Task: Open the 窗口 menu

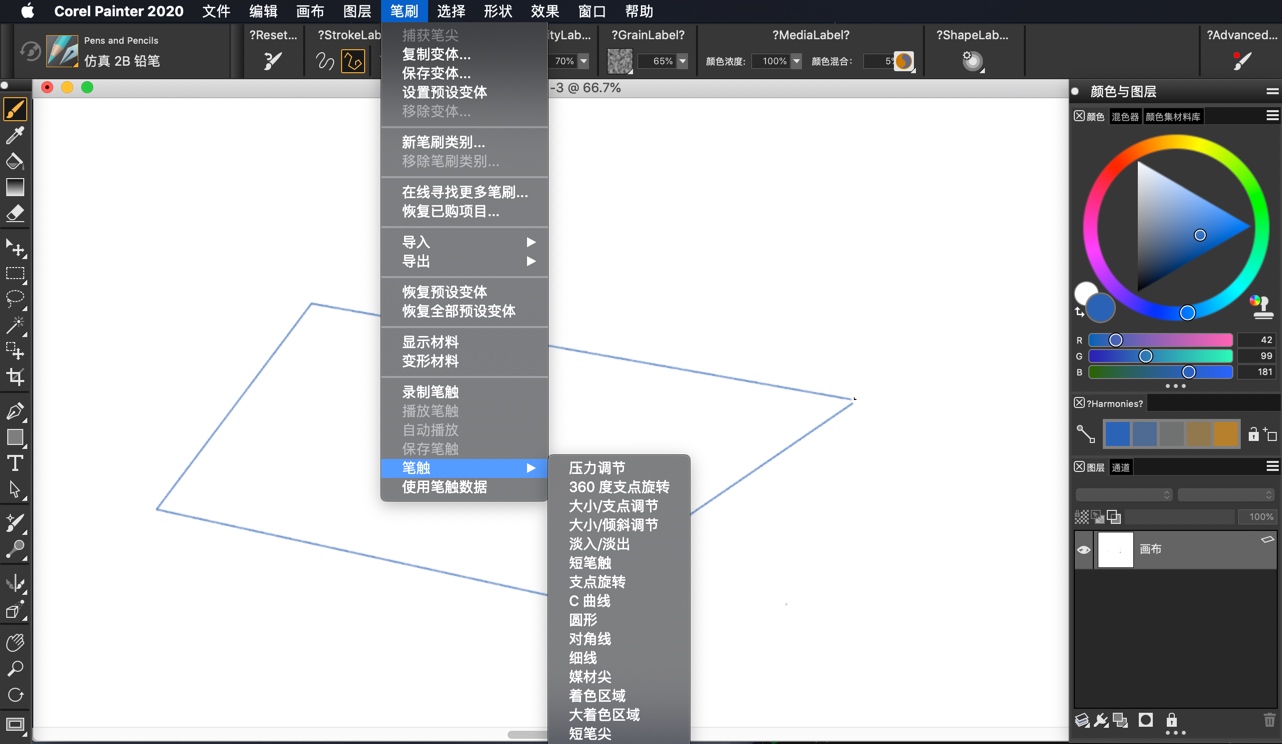Action: coord(590,11)
